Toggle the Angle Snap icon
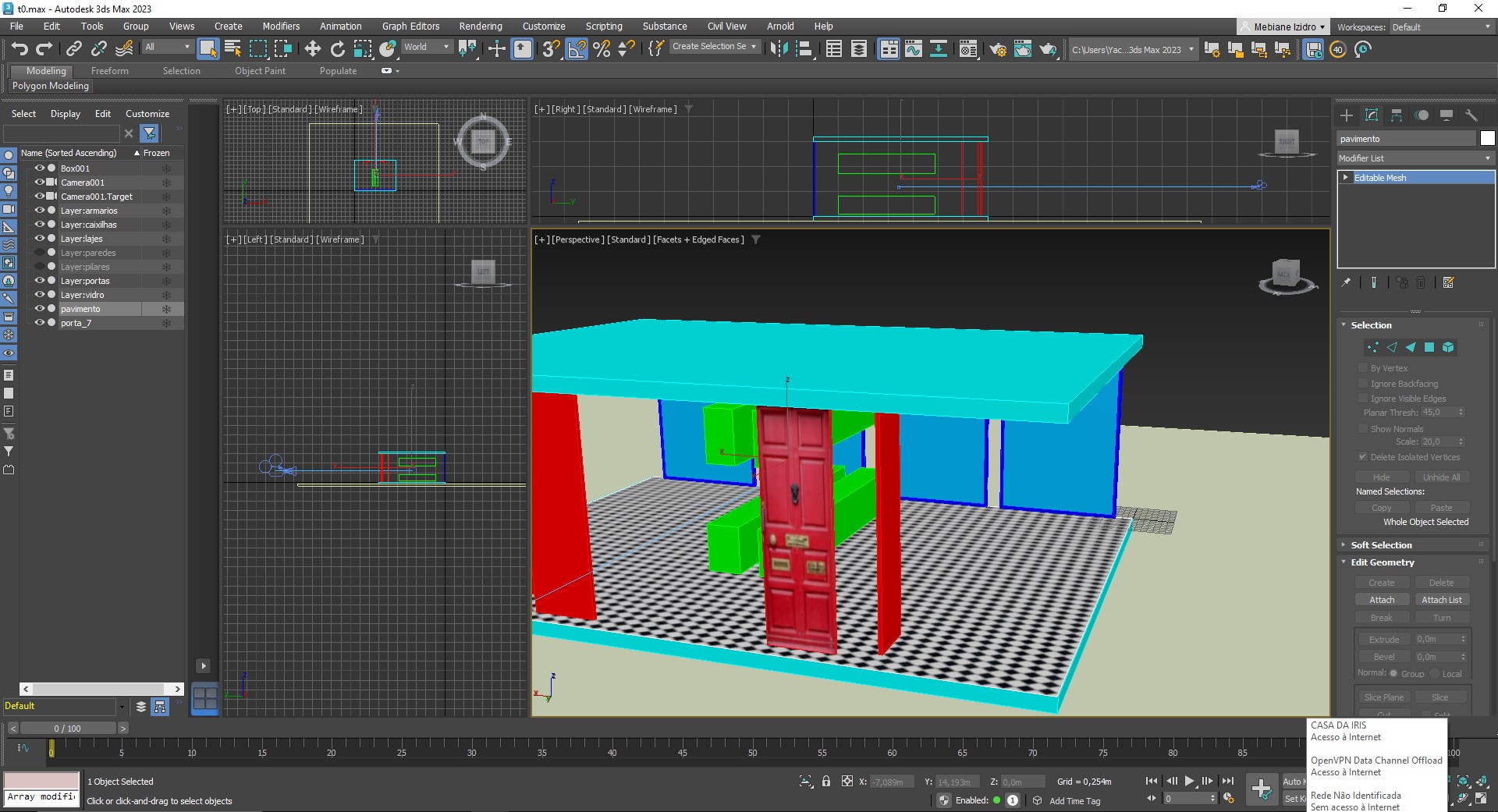This screenshot has height=812, width=1498. (577, 49)
